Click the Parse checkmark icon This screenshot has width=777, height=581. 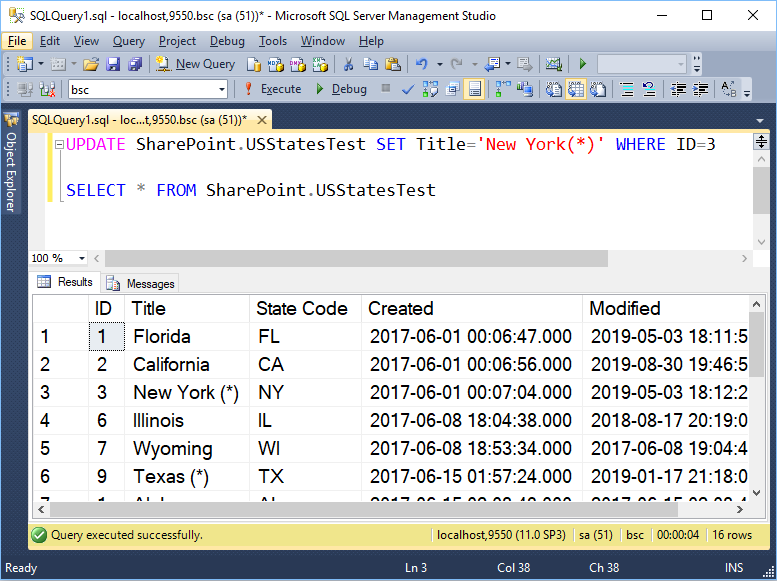pyautogui.click(x=408, y=90)
